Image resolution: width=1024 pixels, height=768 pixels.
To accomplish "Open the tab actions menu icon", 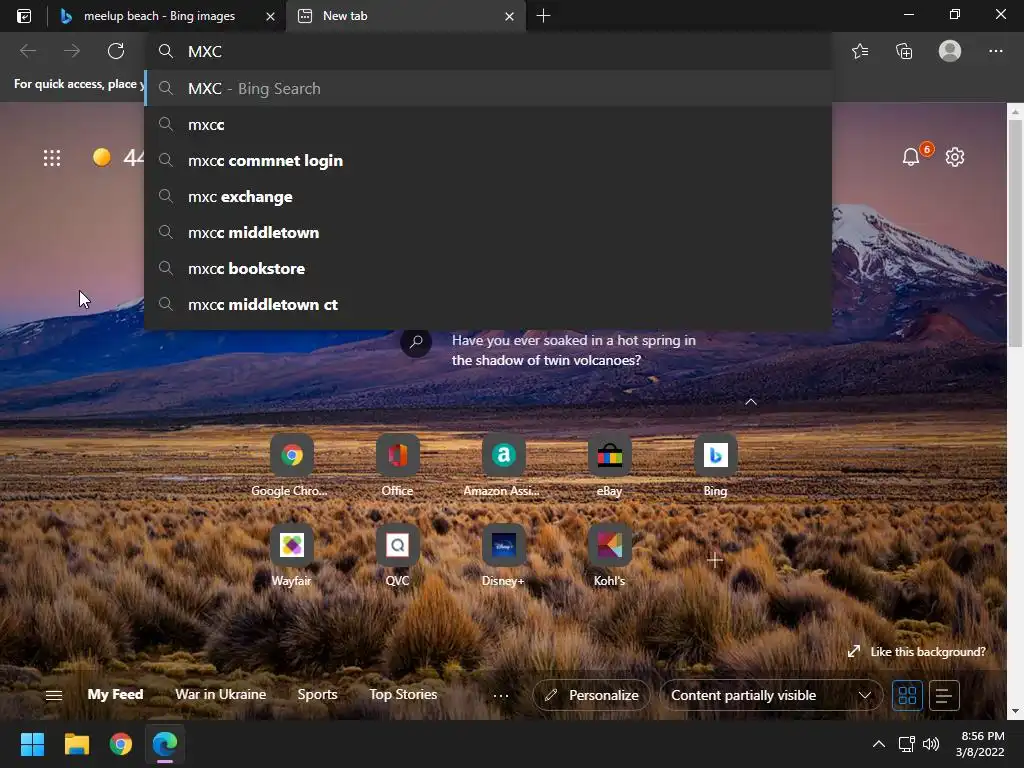I will (24, 16).
